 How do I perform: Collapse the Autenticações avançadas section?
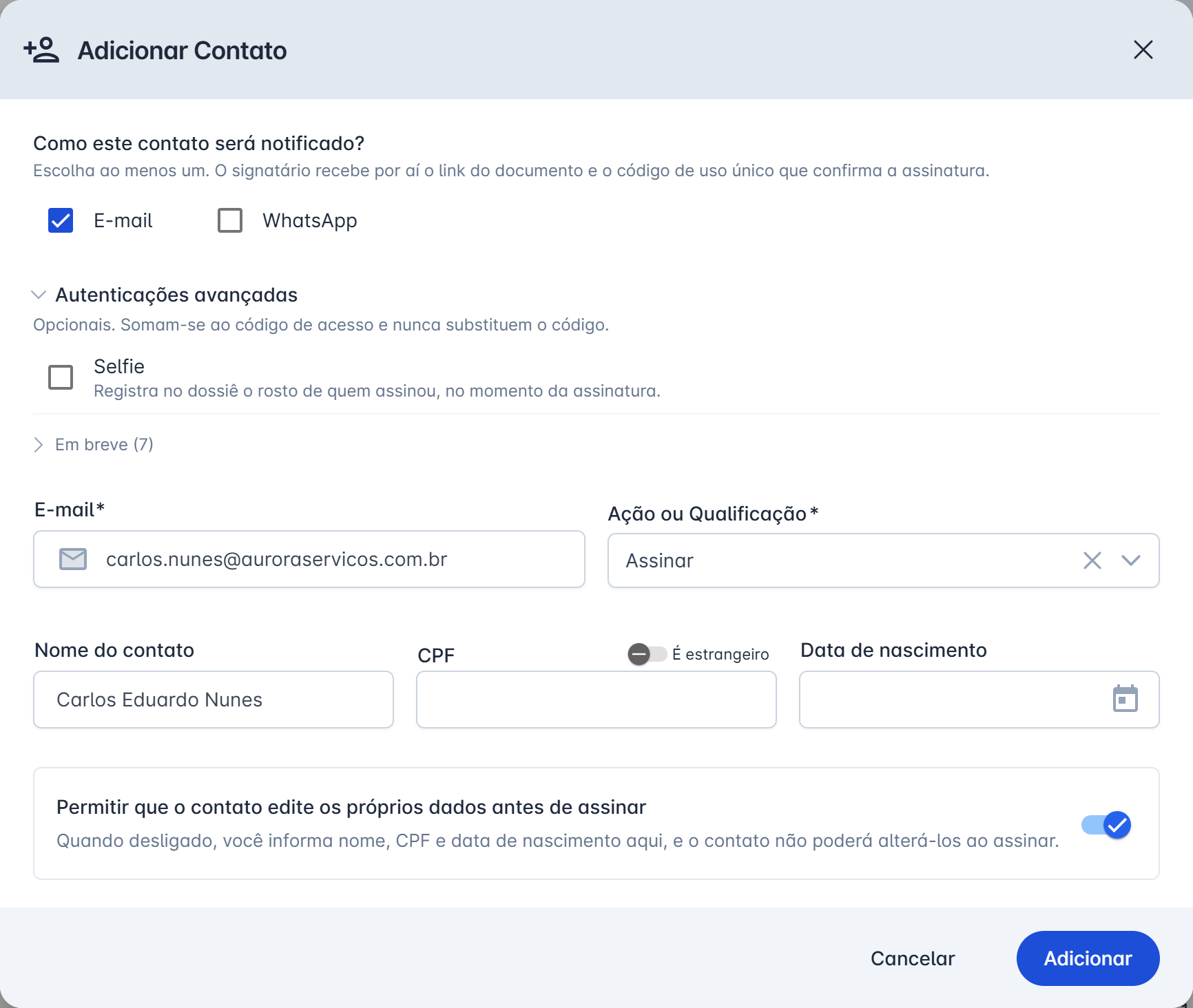click(39, 295)
